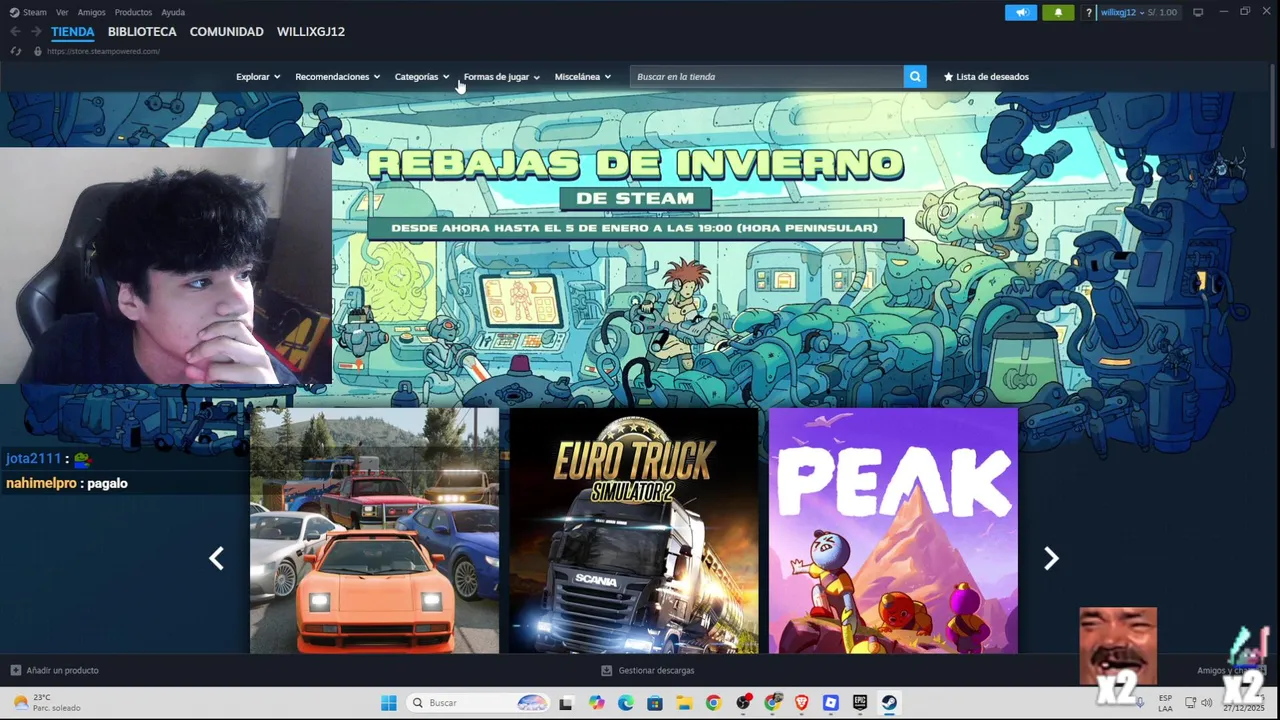Open the Euro Truck Simulator 2 game card
1280x720 pixels.
634,530
